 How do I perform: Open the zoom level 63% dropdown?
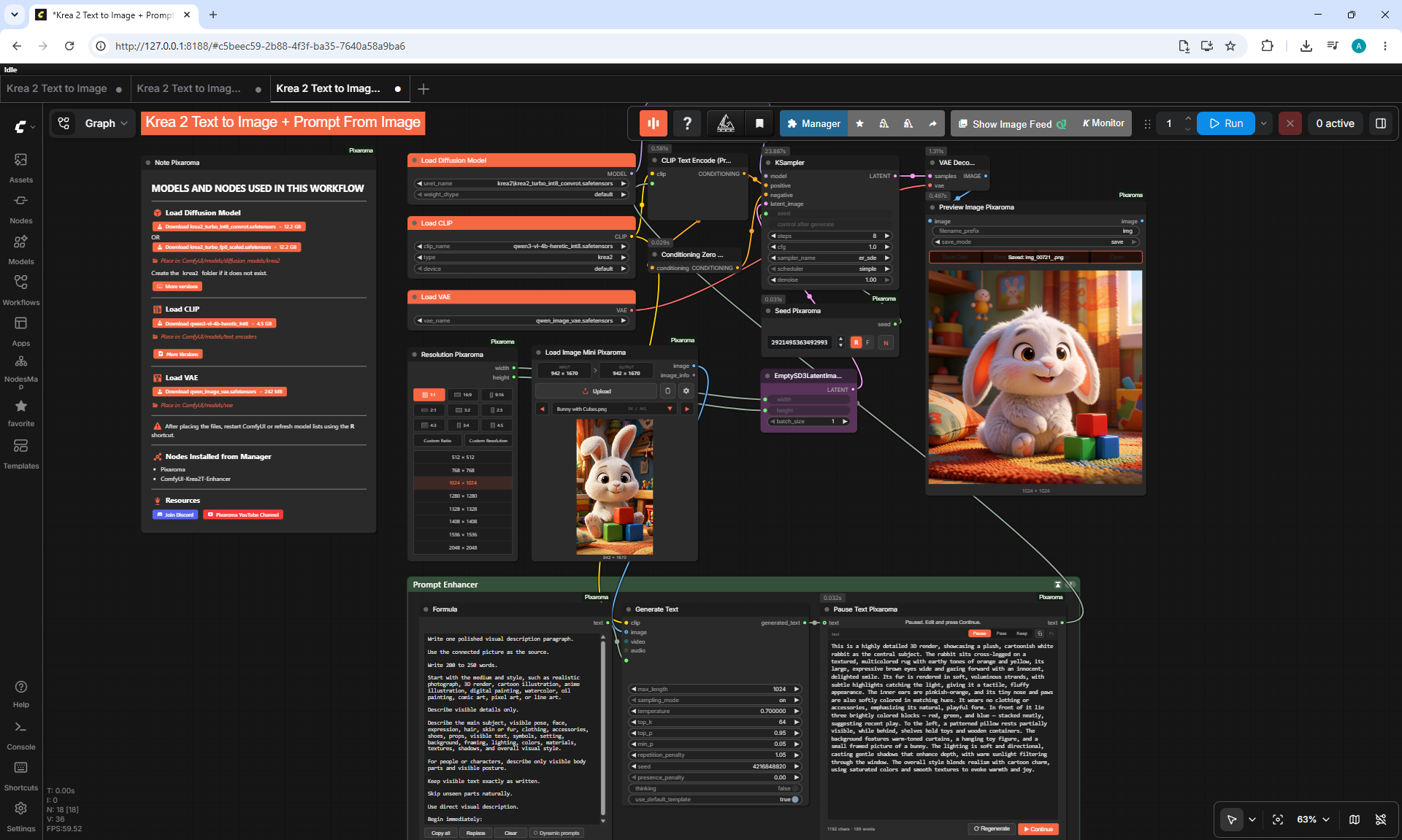click(1313, 820)
